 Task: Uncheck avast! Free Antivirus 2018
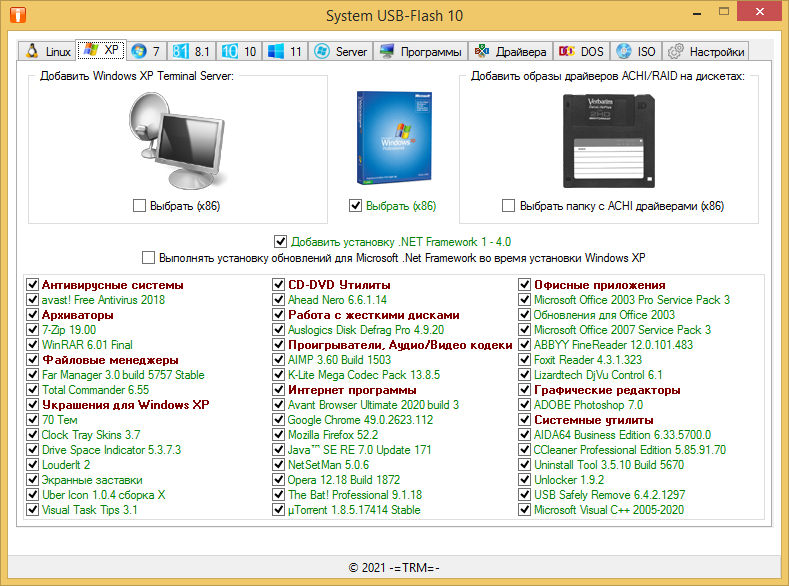click(x=33, y=300)
